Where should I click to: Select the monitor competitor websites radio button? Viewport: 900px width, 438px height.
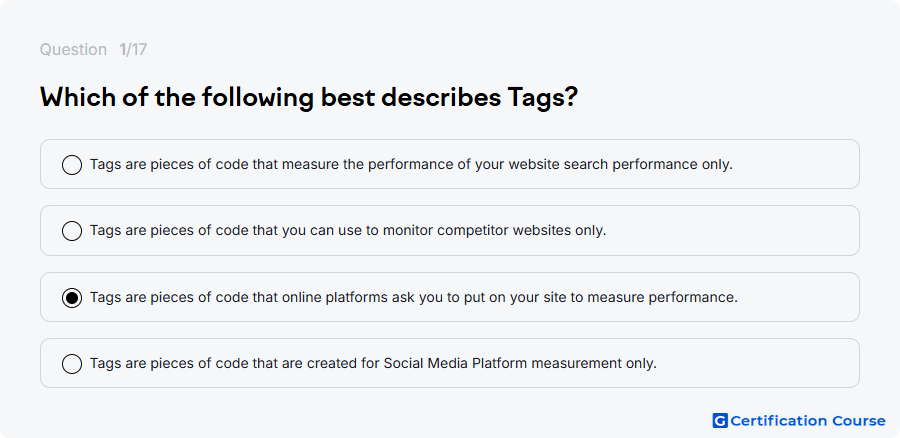pyautogui.click(x=72, y=231)
